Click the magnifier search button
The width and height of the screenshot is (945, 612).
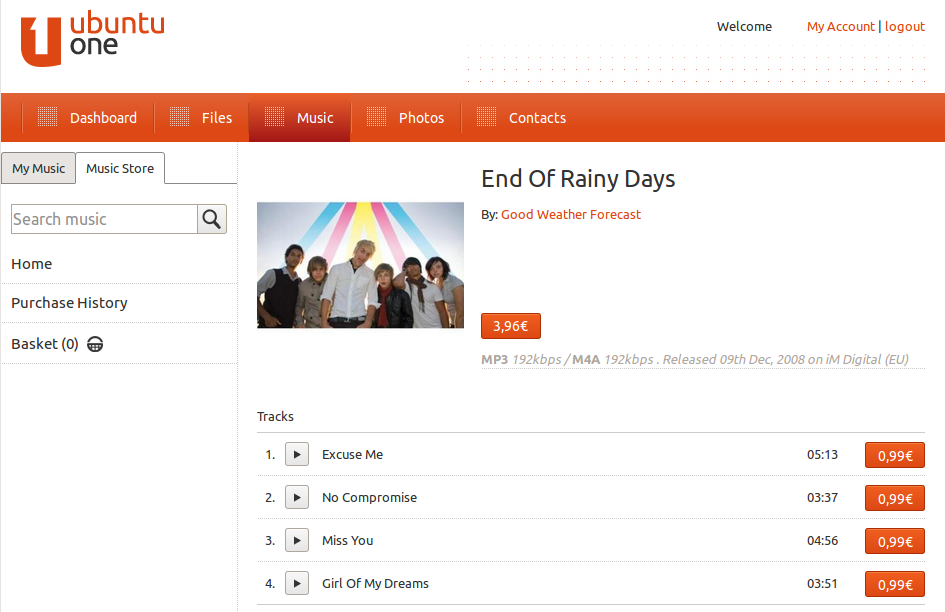[212, 219]
